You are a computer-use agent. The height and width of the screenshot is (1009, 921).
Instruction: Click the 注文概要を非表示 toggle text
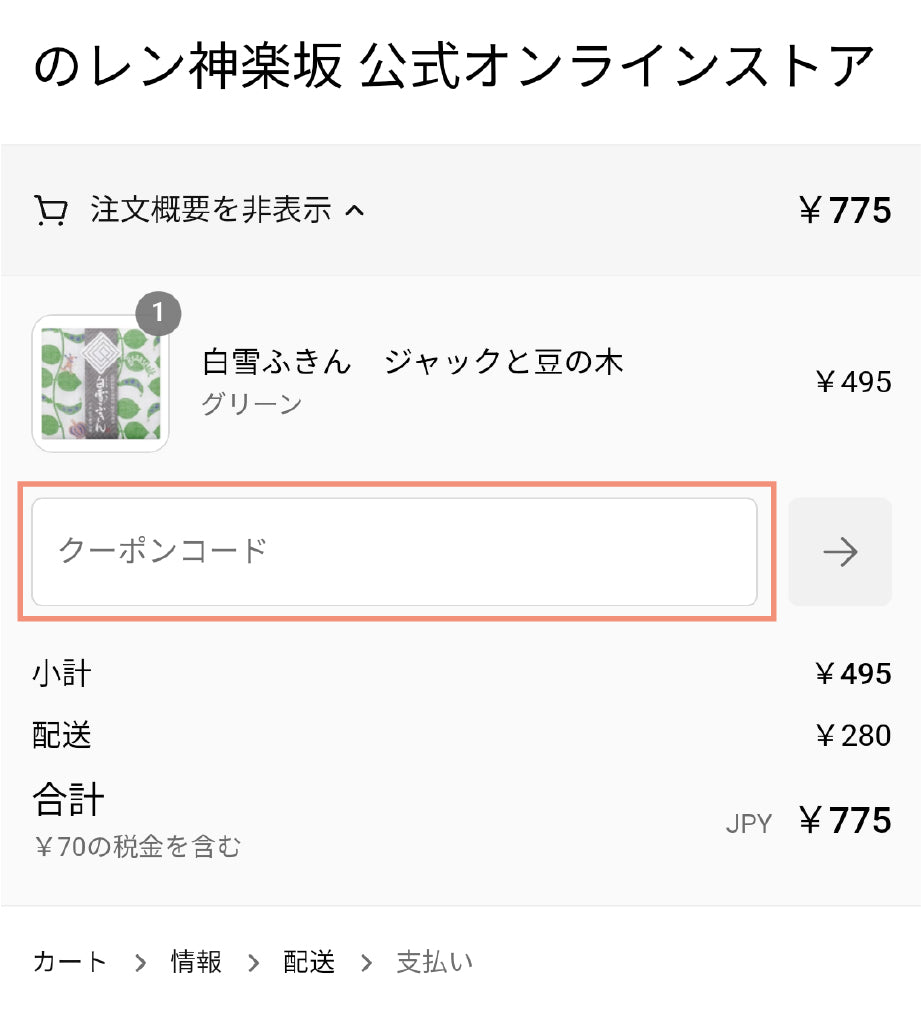point(210,210)
